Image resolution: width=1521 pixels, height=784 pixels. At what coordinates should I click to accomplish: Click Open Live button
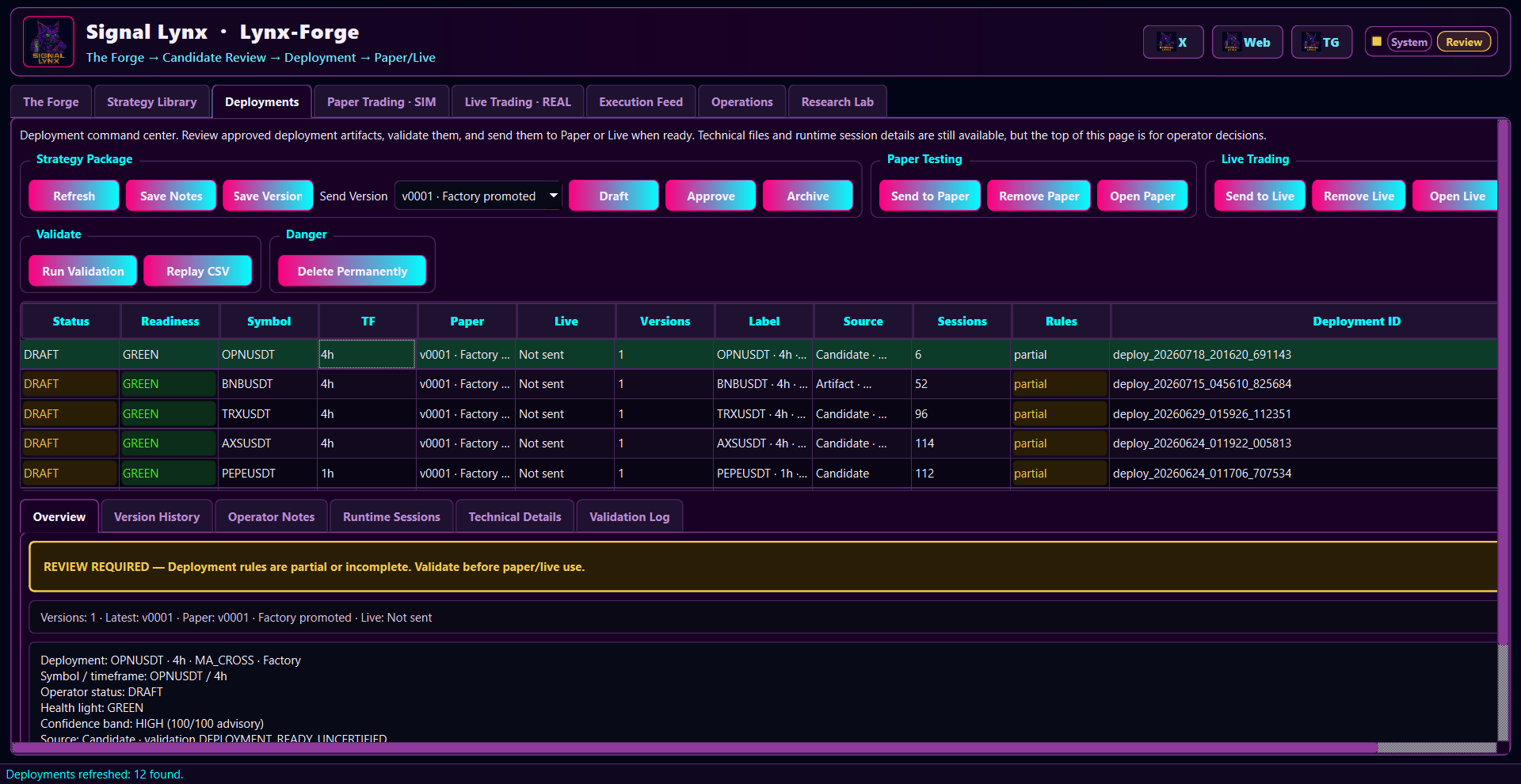[x=1456, y=196]
